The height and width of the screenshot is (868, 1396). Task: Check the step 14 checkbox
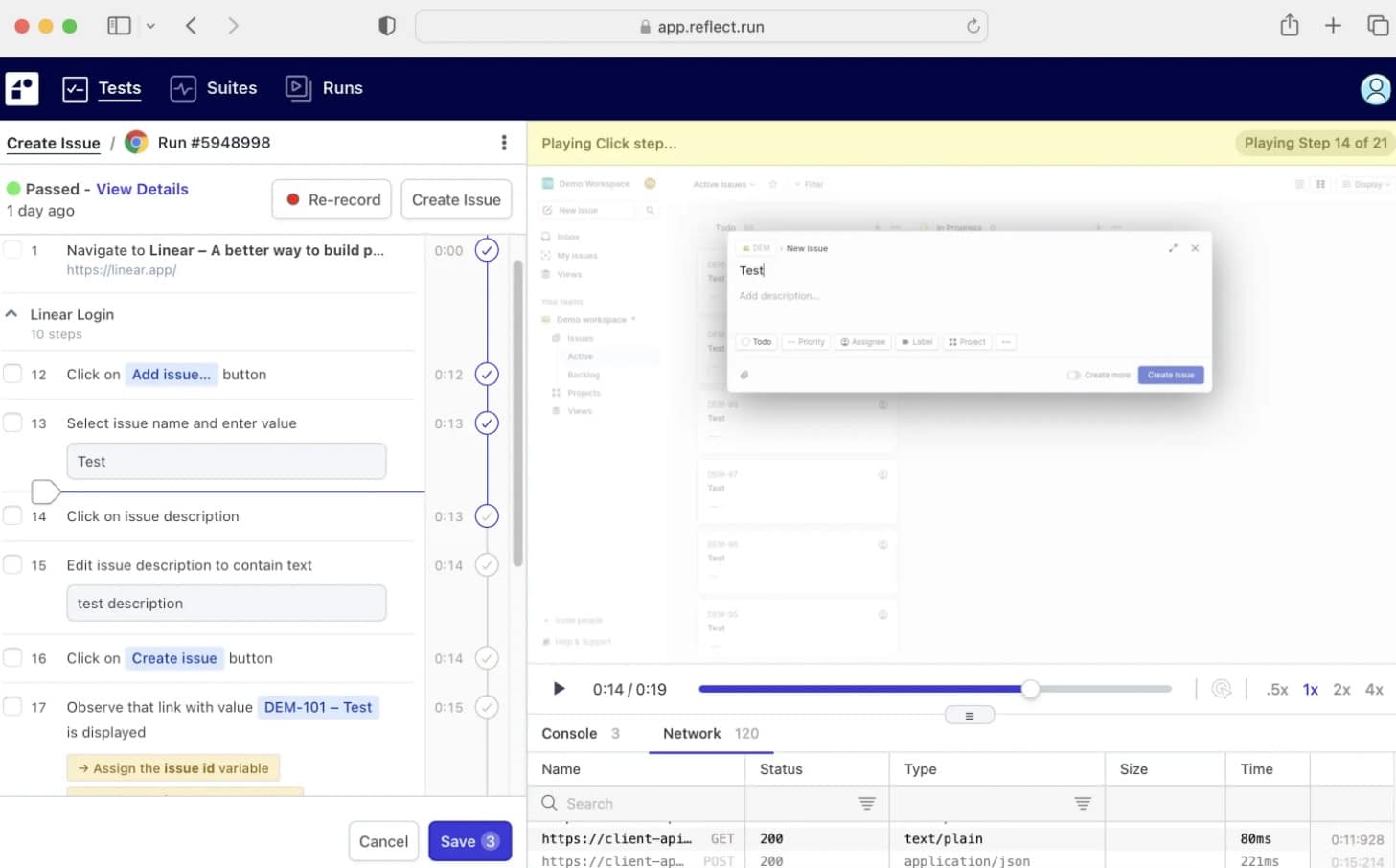coord(12,515)
